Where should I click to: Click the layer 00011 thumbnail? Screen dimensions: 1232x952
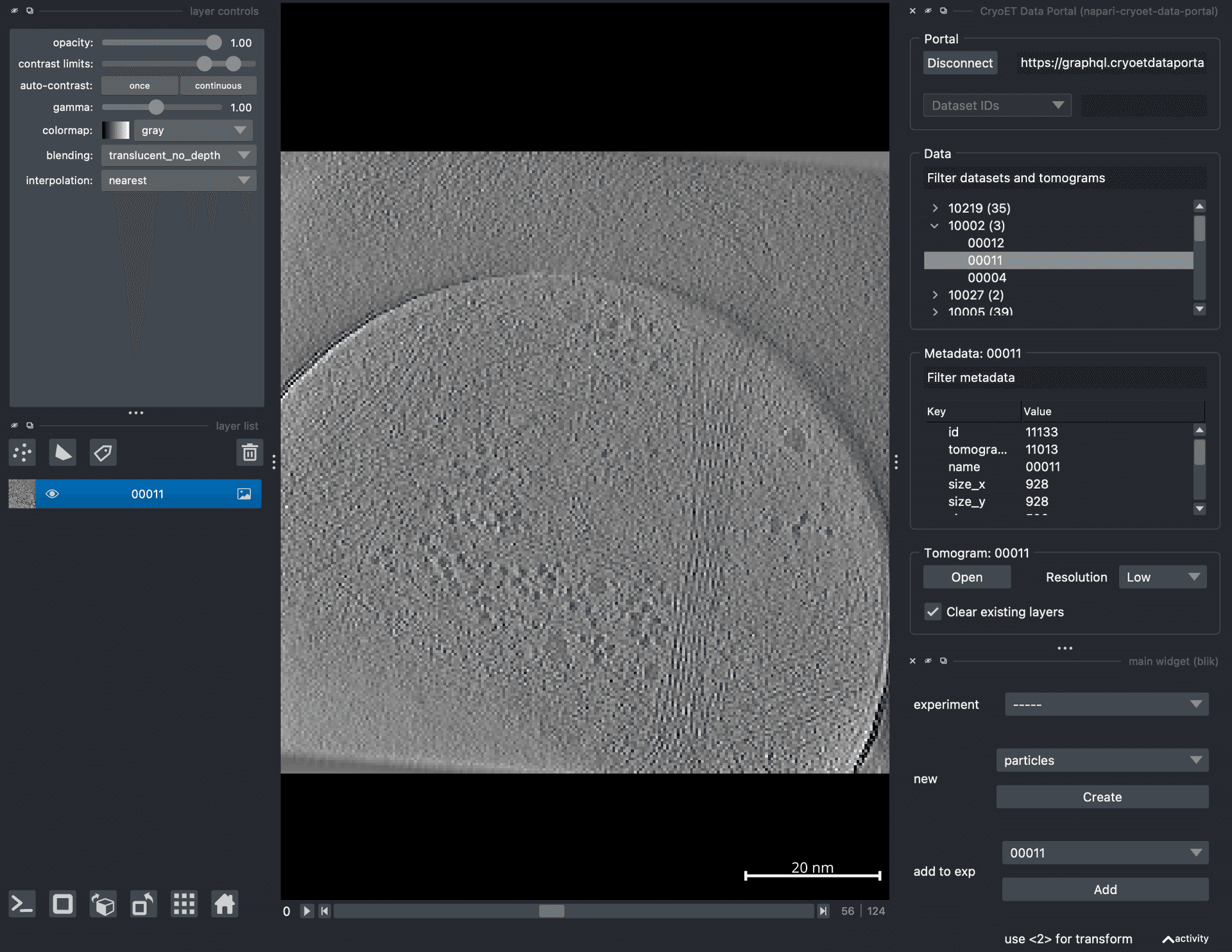22,494
